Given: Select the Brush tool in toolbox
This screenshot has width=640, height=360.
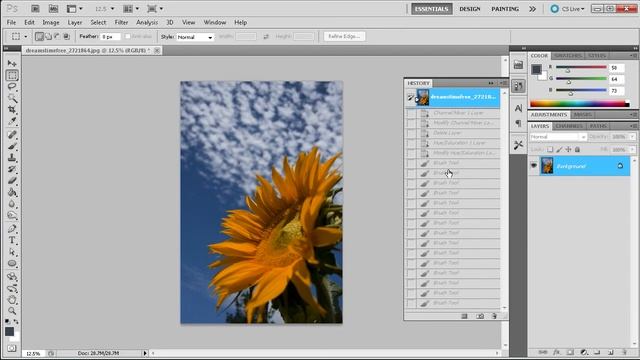Looking at the screenshot, I should point(12,146).
